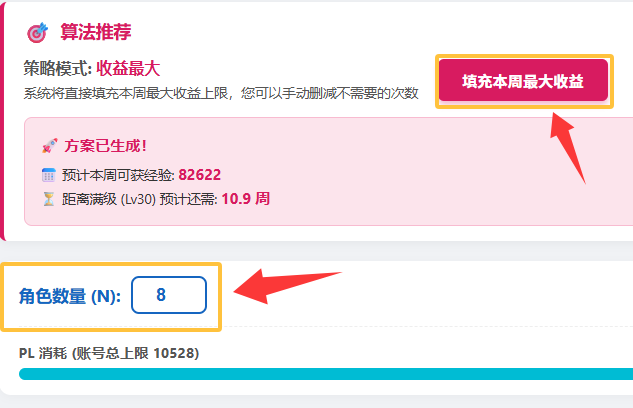Click the 10.9 周 remaining time value
633x408 pixels.
tap(244, 199)
